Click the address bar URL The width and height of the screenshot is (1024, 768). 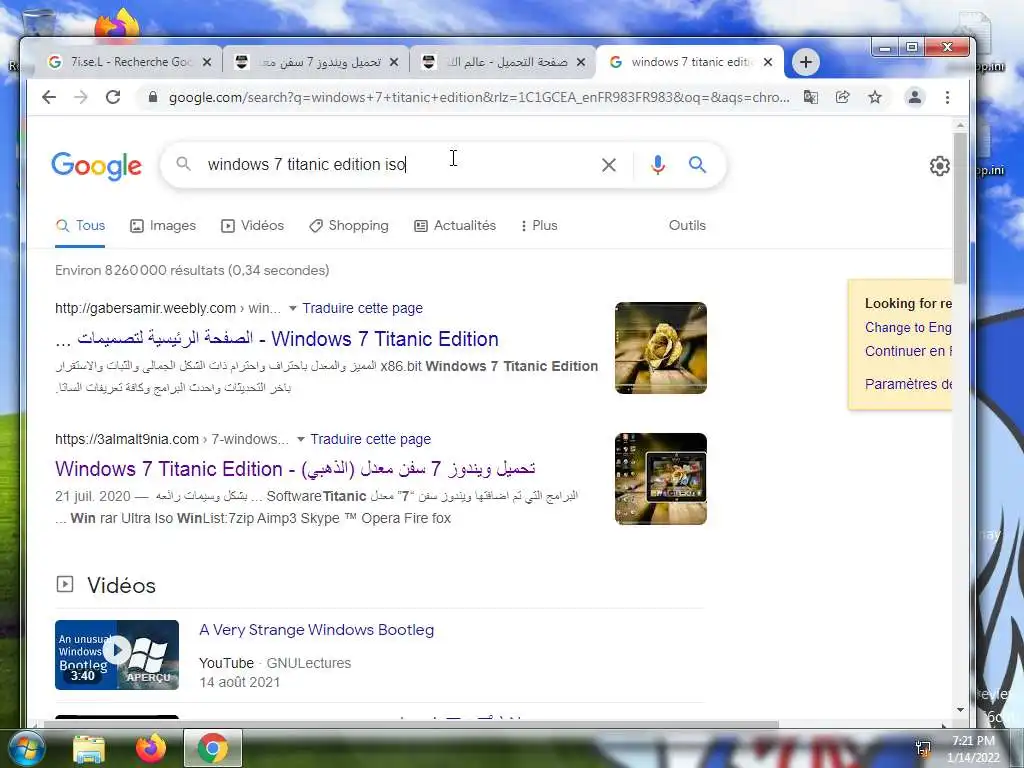click(x=479, y=97)
